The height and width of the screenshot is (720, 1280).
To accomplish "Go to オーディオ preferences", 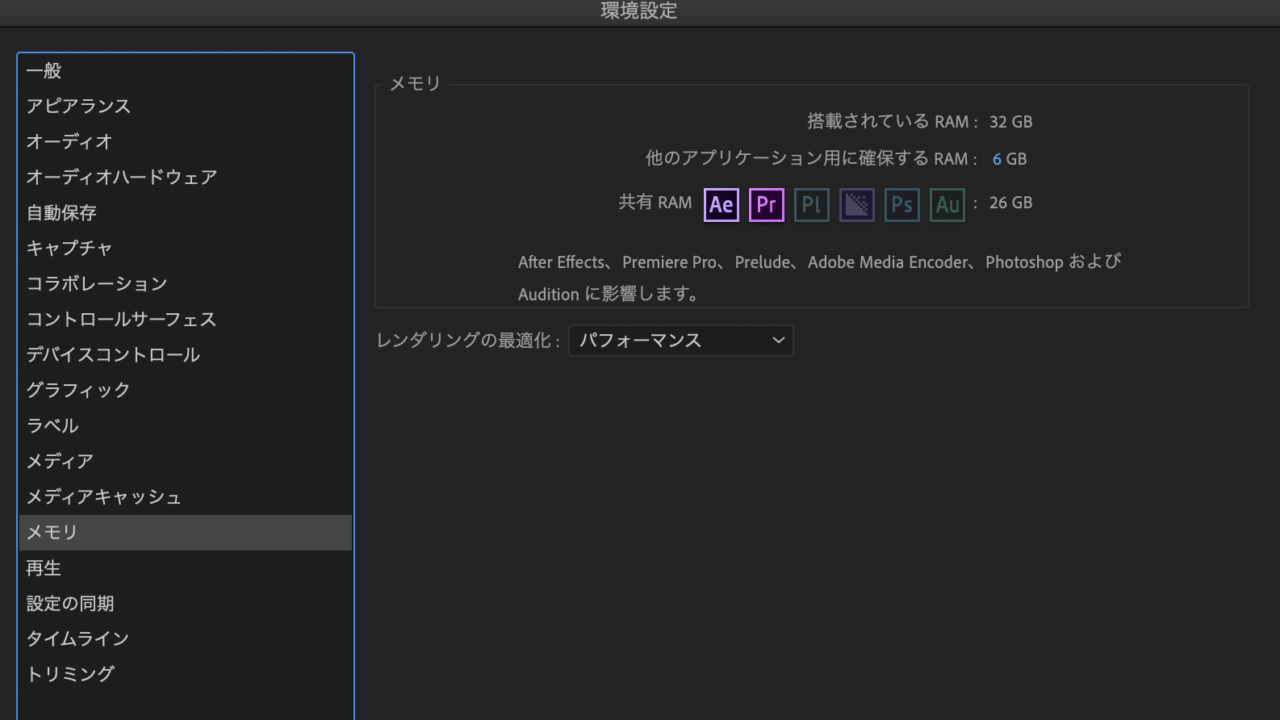I will click(186, 142).
